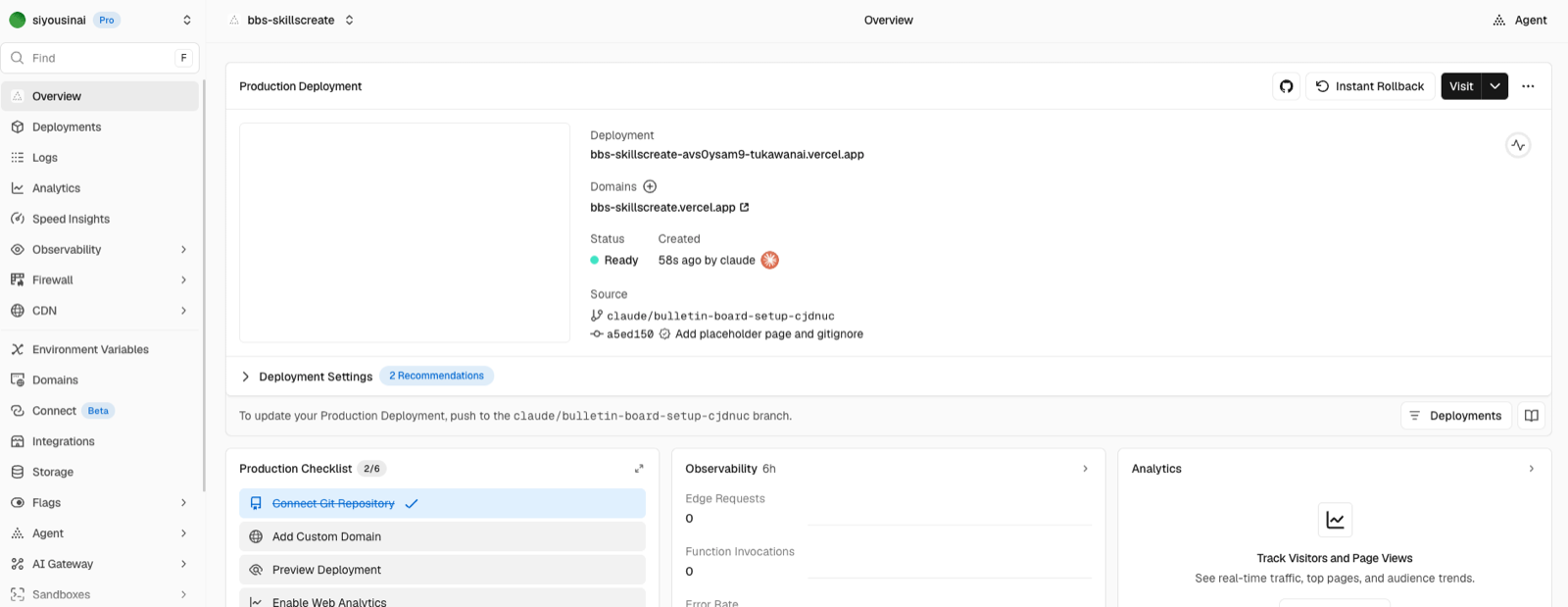This screenshot has height=607, width=1568.
Task: Select the Connect Git Repository checklist item
Action: point(442,503)
